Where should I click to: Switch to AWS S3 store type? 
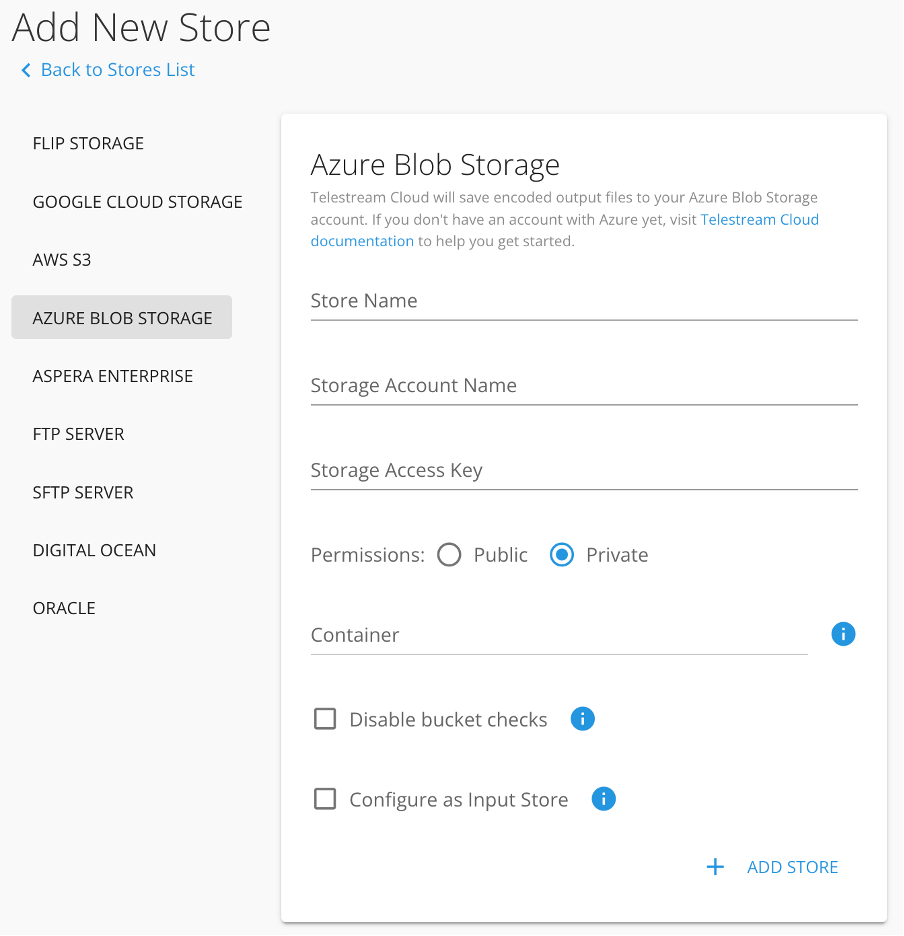62,259
